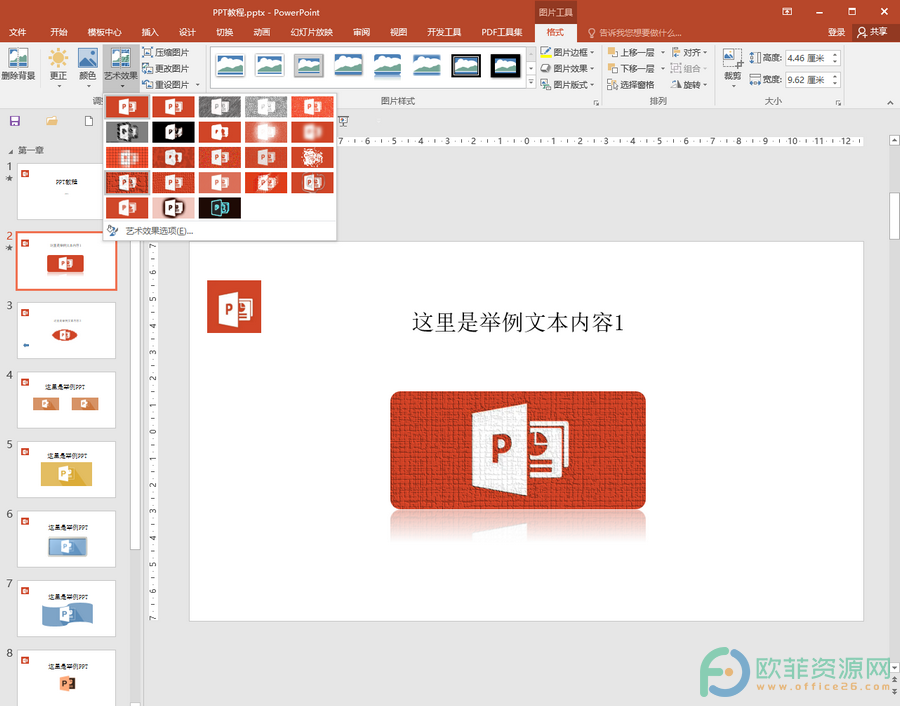Open the 视图 View tab
Viewport: 900px width, 706px height.
click(398, 32)
